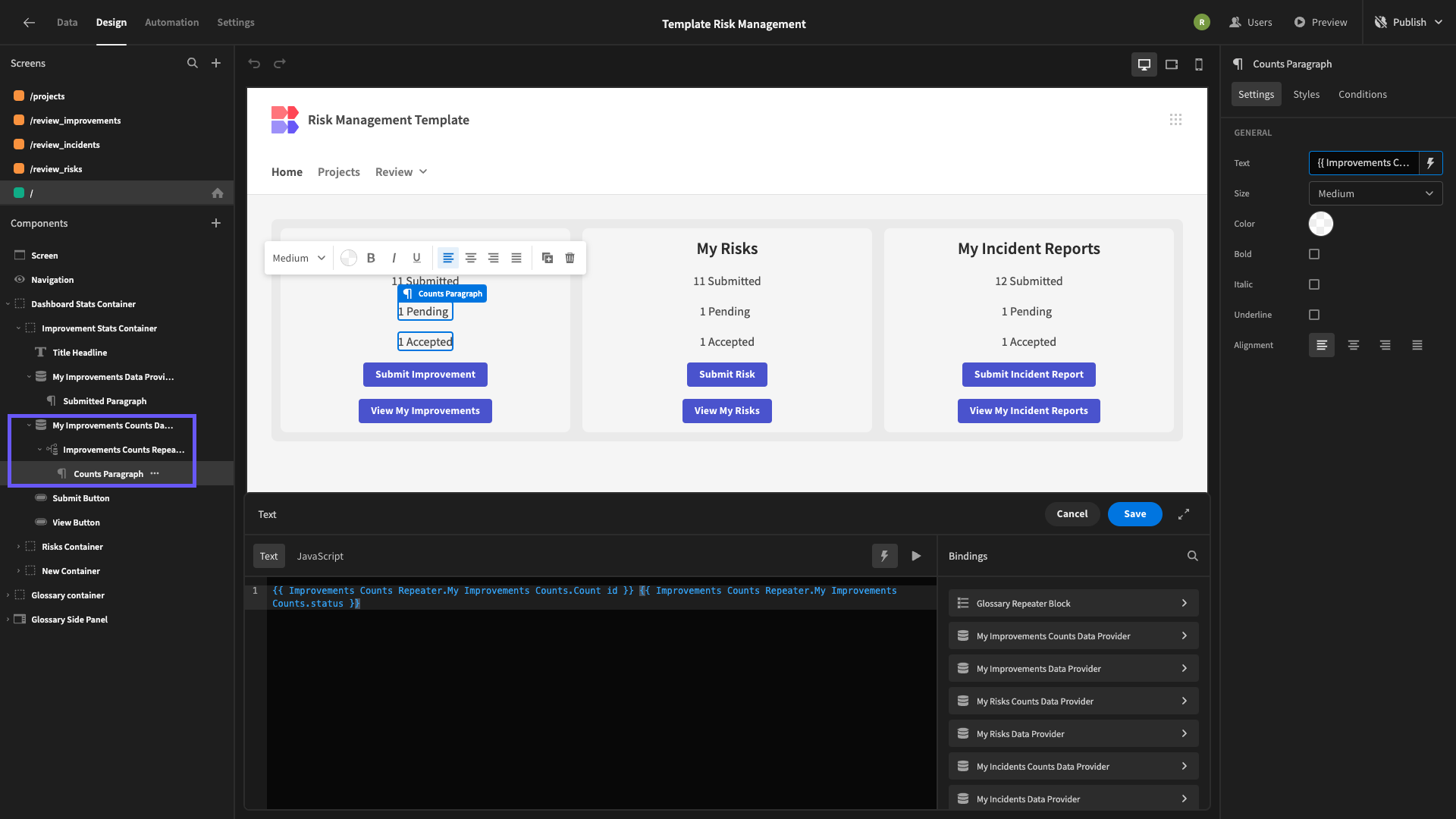Click the redo arrow icon
This screenshot has height=819, width=1456.
[x=279, y=63]
